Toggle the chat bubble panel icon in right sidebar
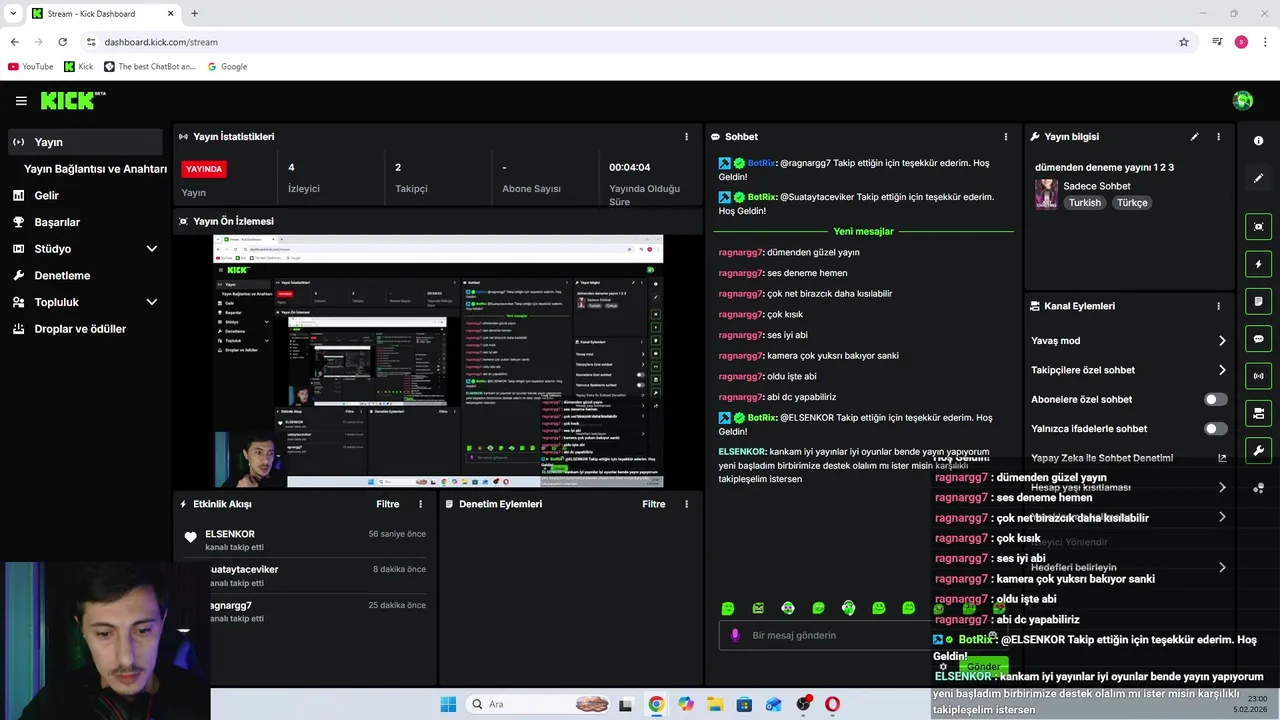 tap(1259, 339)
